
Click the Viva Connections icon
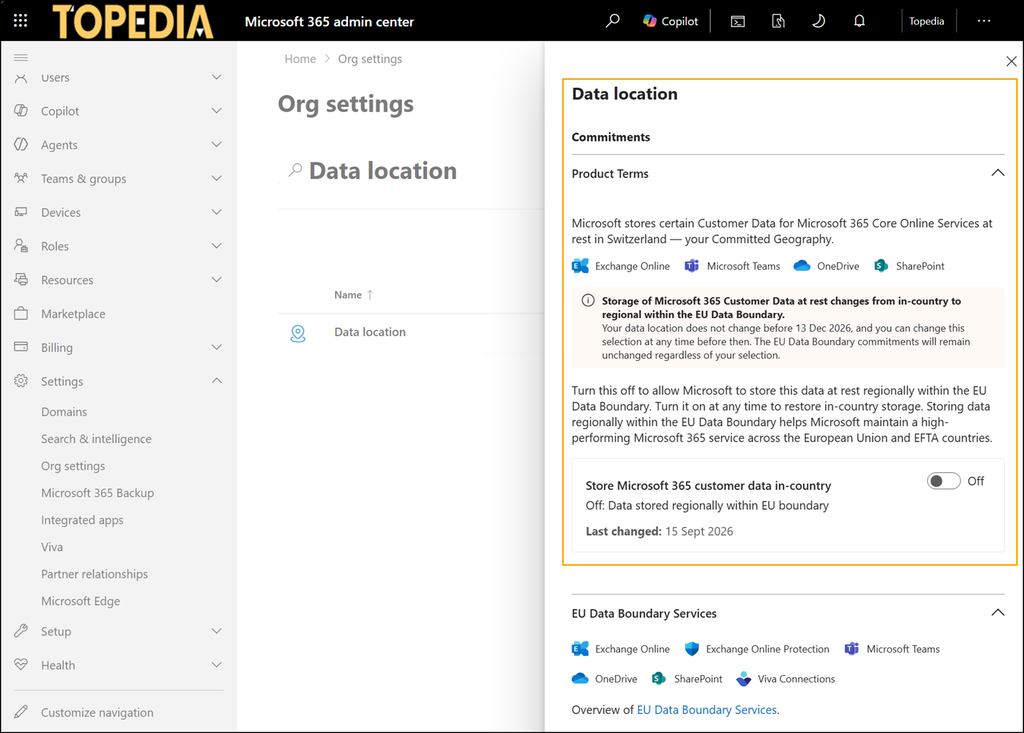click(743, 679)
